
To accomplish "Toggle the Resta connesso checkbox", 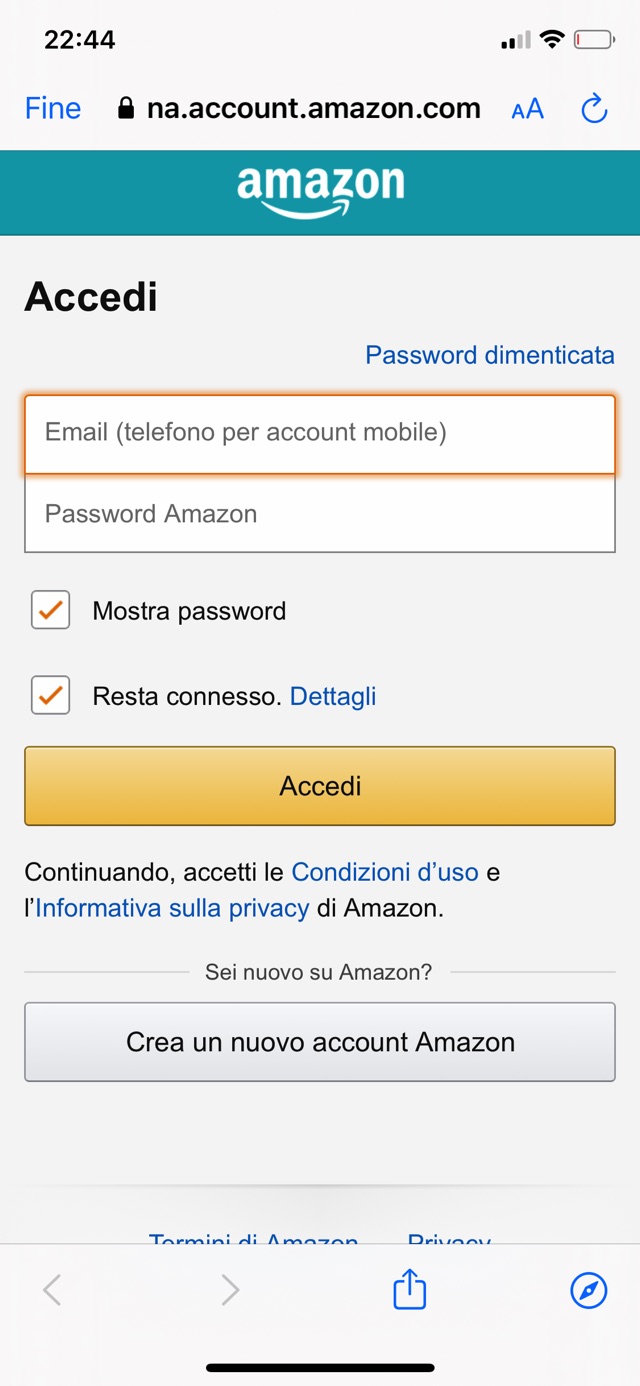I will click(50, 695).
